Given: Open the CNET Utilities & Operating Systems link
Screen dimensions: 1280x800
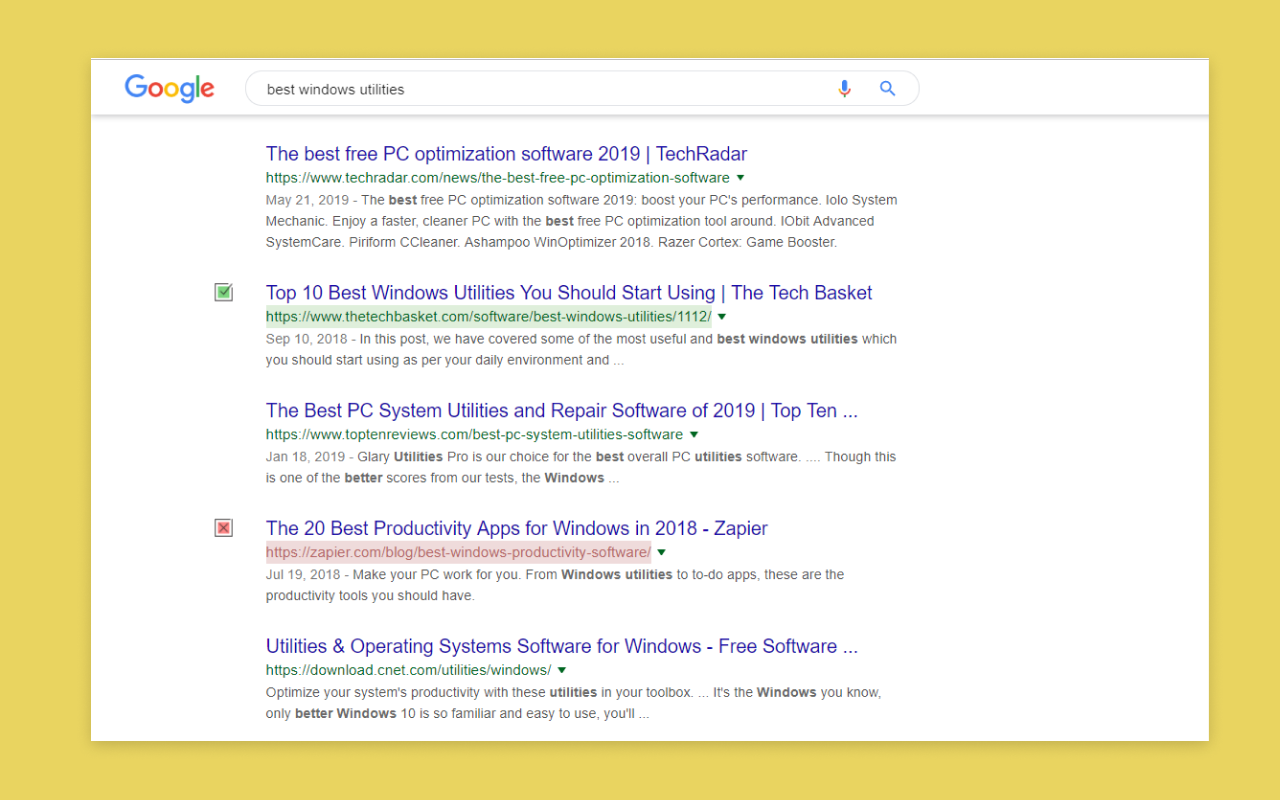Looking at the screenshot, I should pyautogui.click(x=561, y=646).
